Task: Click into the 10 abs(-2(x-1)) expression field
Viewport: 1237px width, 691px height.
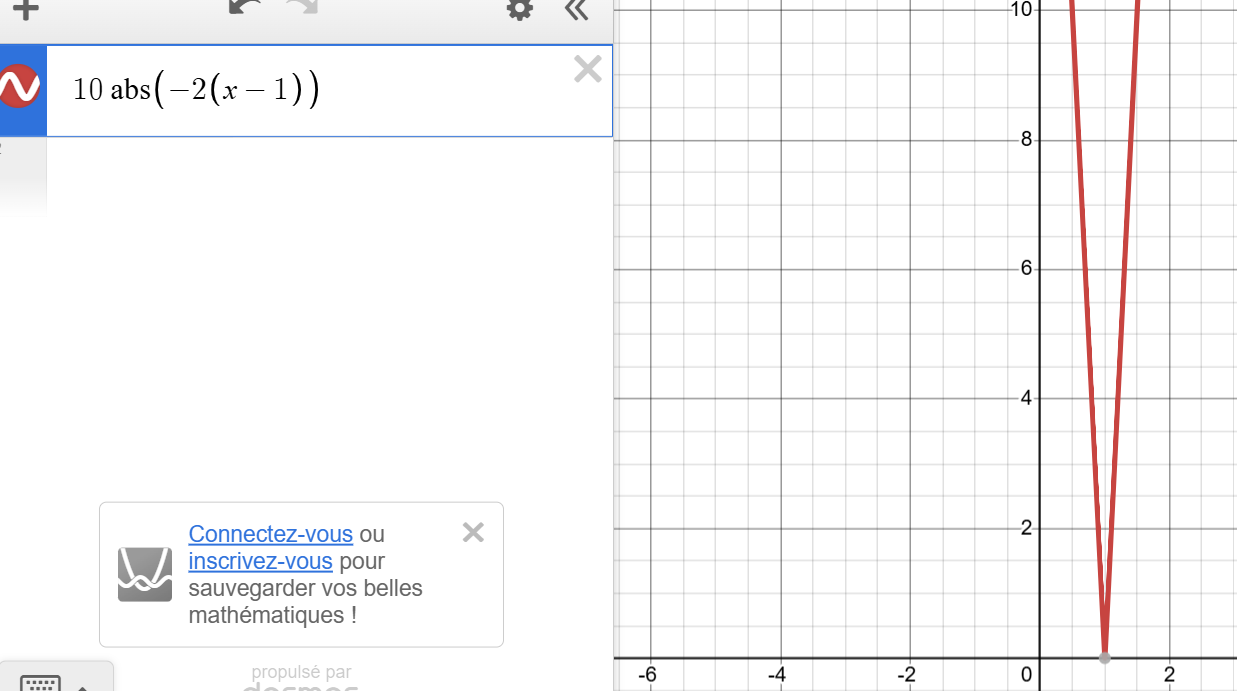Action: [300, 90]
